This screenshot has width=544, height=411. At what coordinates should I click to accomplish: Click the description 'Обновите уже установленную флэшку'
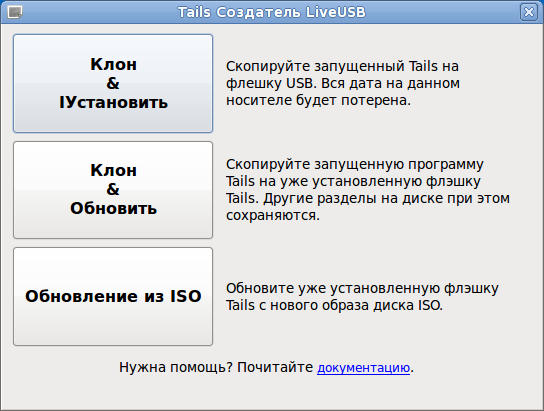point(362,297)
